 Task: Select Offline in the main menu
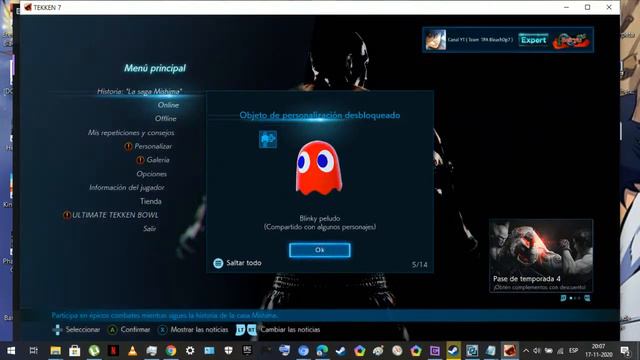(x=165, y=118)
